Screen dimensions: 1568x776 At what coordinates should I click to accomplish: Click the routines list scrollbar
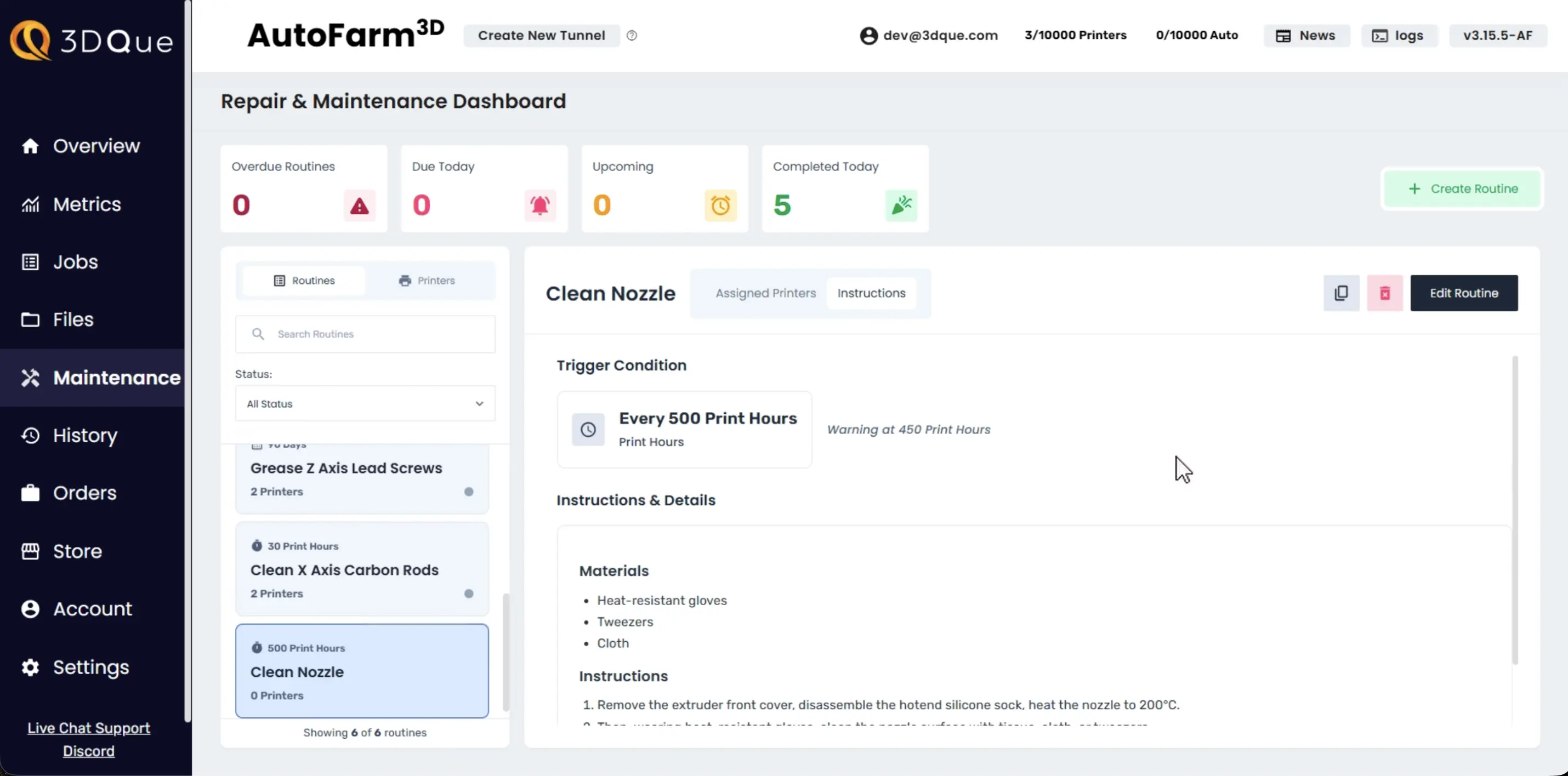505,652
